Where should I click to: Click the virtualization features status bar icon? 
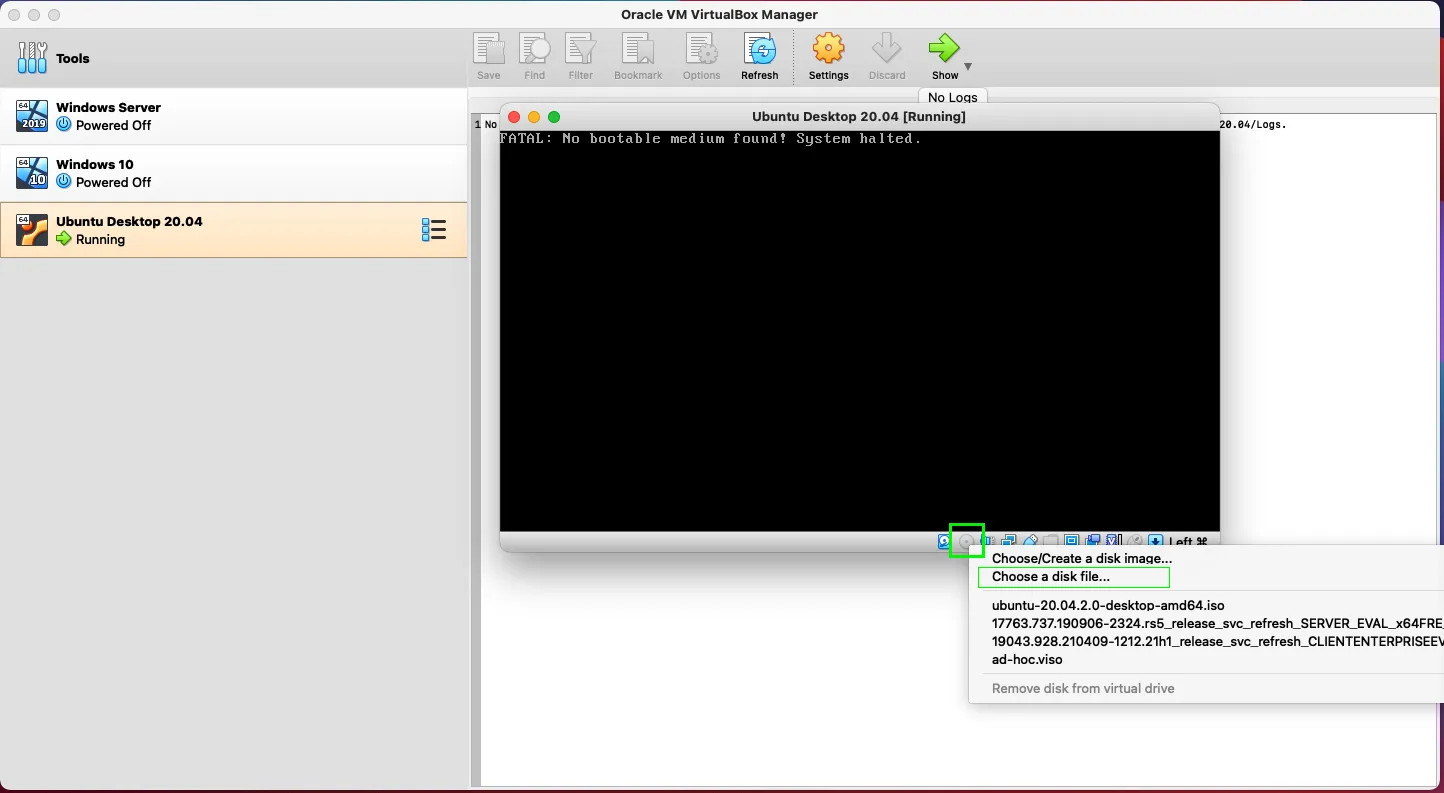tap(1114, 542)
